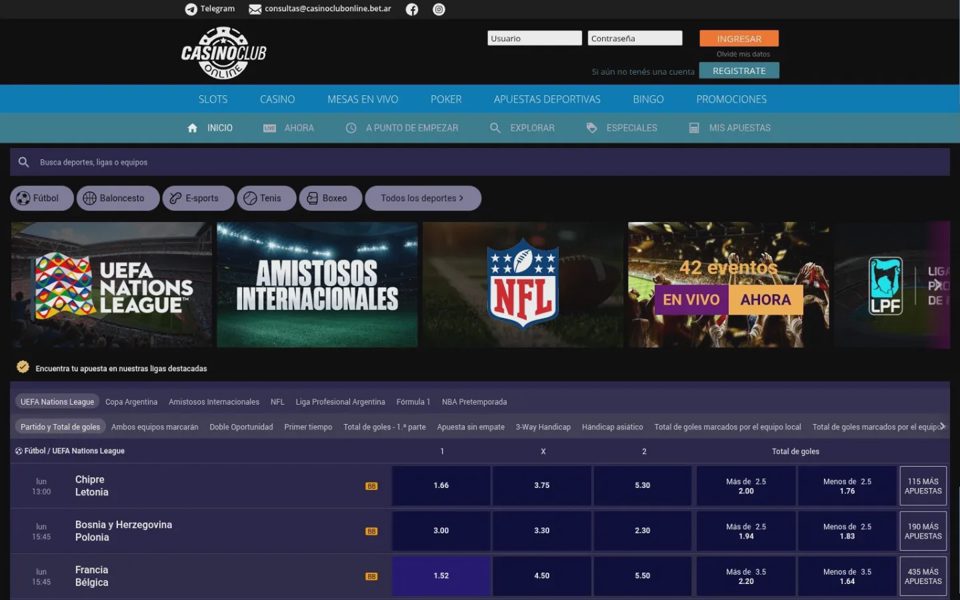Click the Ahora live icon
960x600 pixels.
coord(269,128)
